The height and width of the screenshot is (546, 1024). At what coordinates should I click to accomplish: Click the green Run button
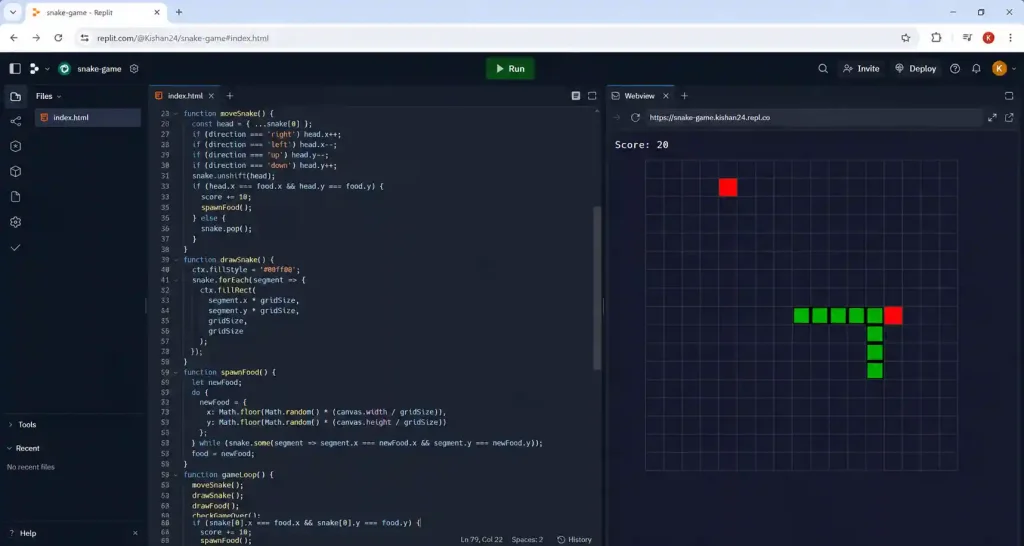point(510,69)
